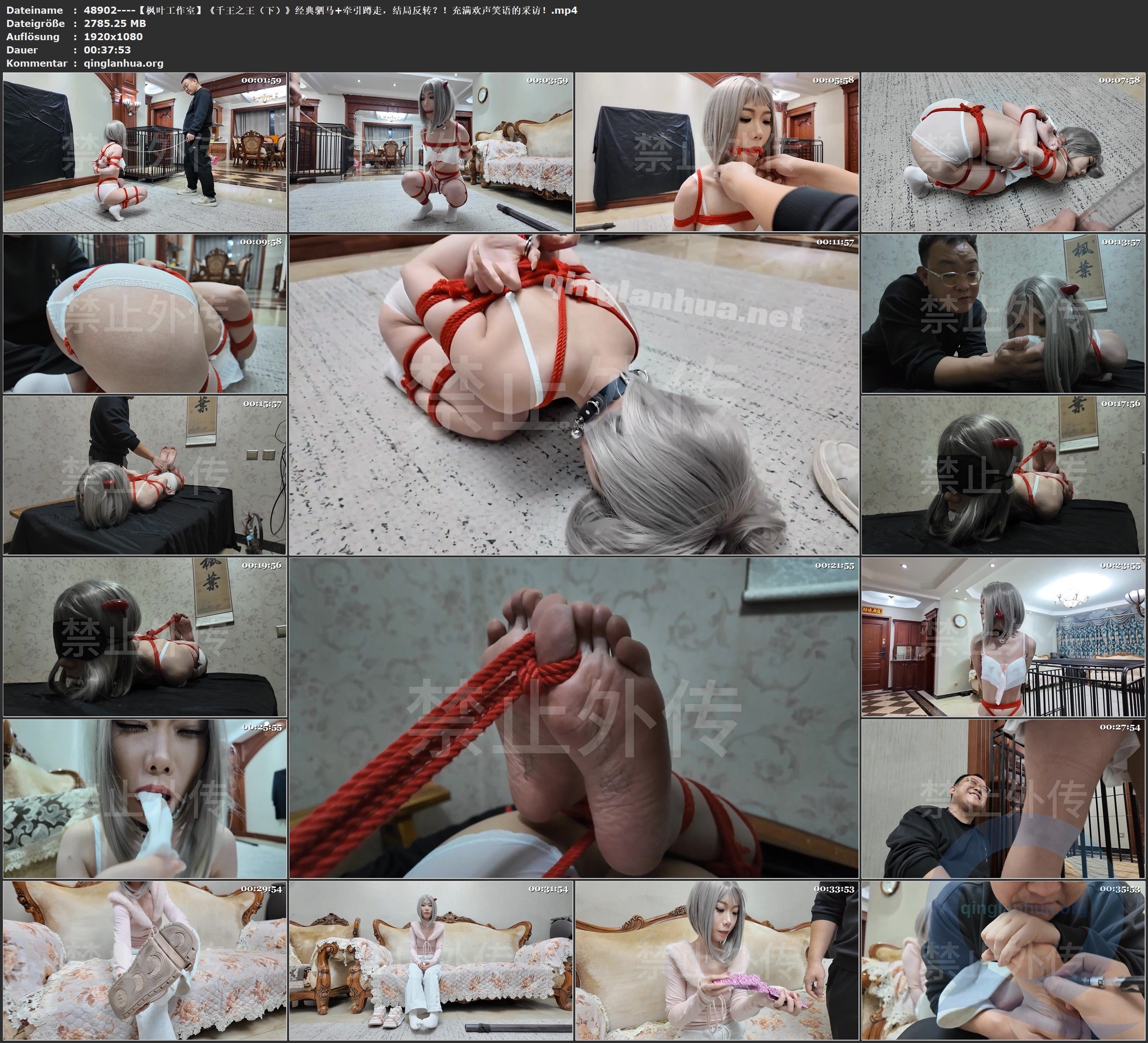Open the sofa frame marked 00:31:54
This screenshot has width=1148, height=1043.
(x=430, y=960)
